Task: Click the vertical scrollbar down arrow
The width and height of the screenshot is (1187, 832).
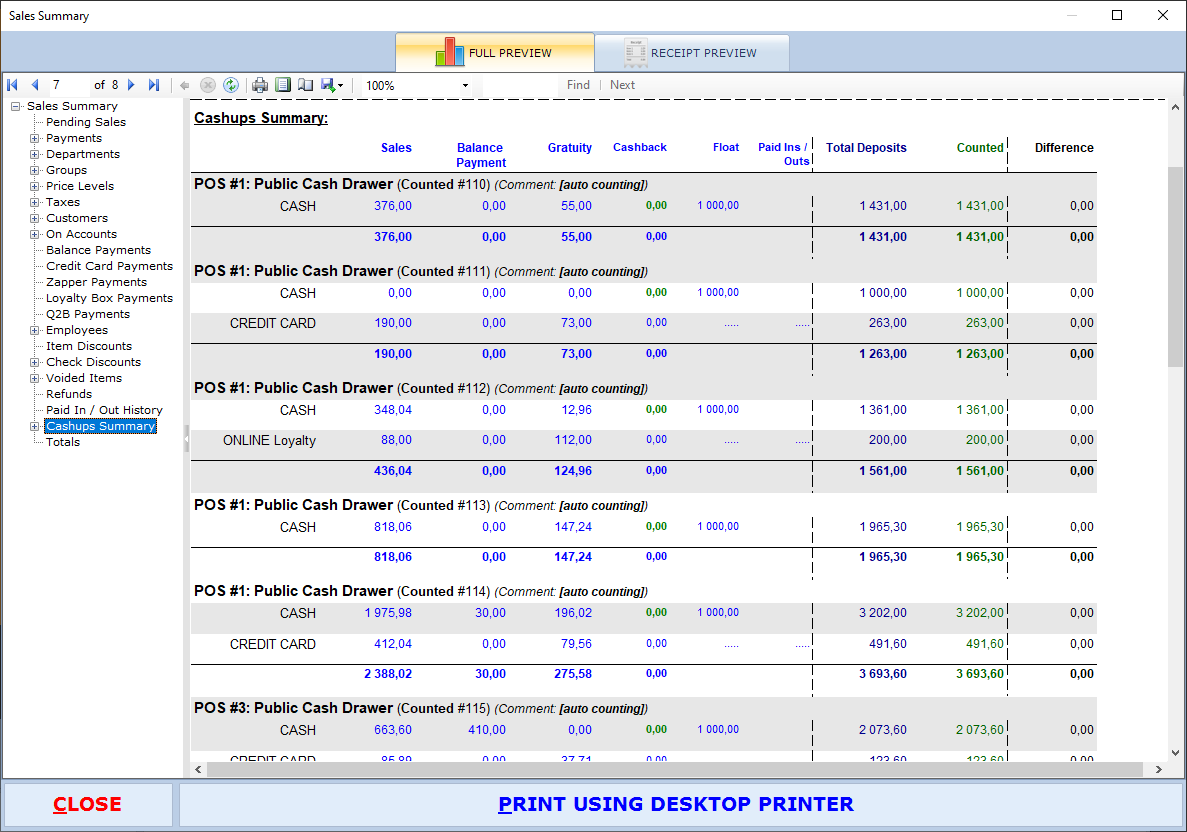Action: pyautogui.click(x=1175, y=753)
